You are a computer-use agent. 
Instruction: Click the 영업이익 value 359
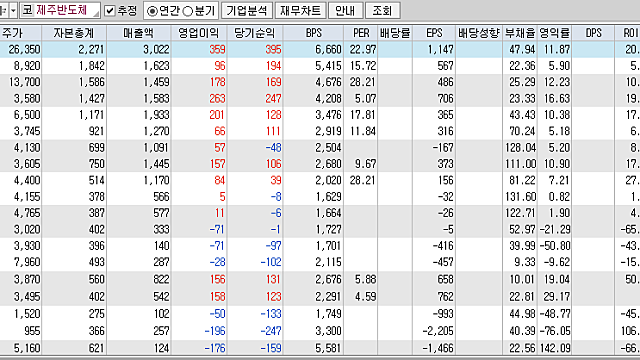click(217, 50)
